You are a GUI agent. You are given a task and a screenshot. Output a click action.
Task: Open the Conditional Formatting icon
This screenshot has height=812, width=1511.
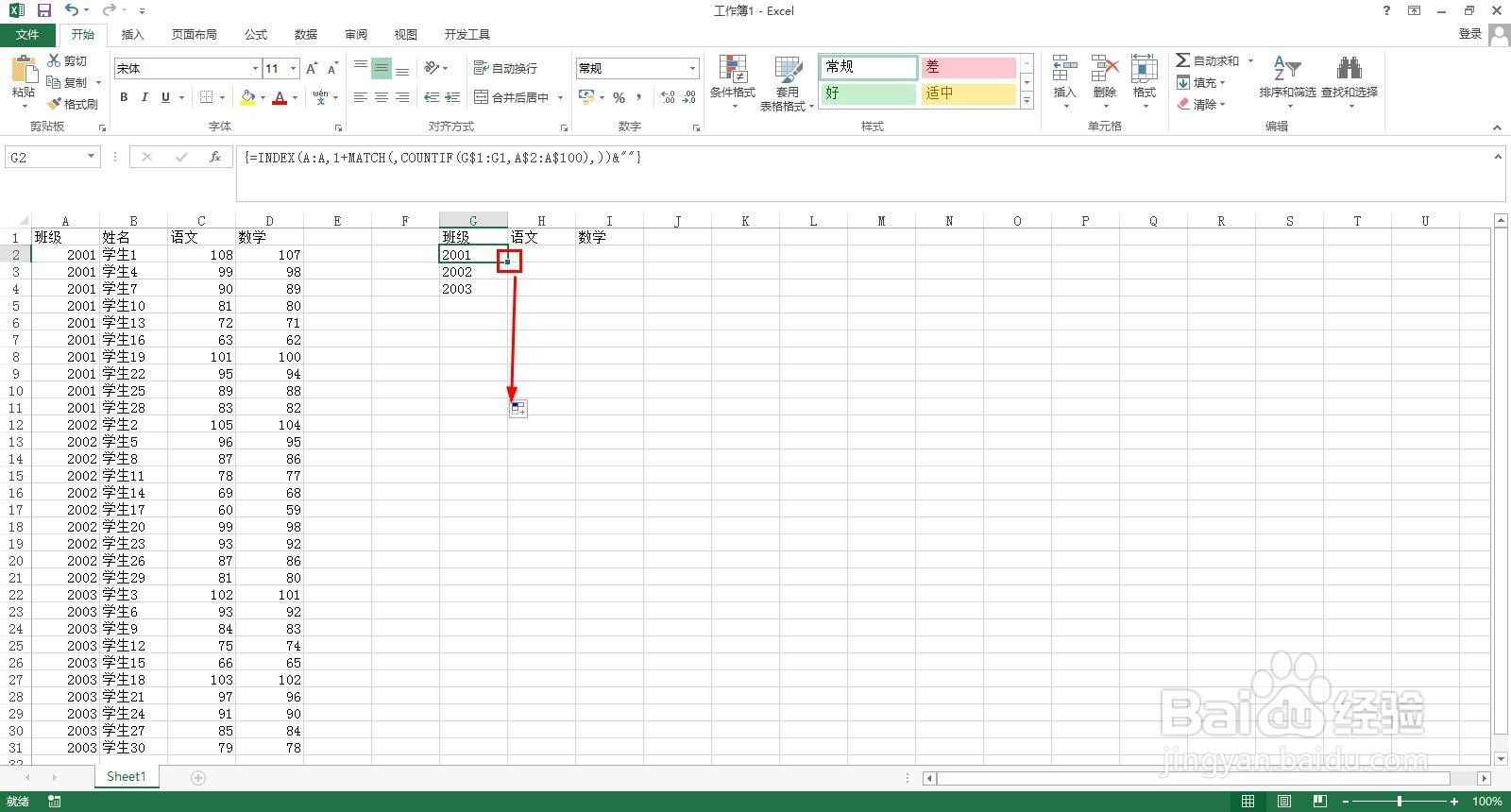(x=733, y=69)
